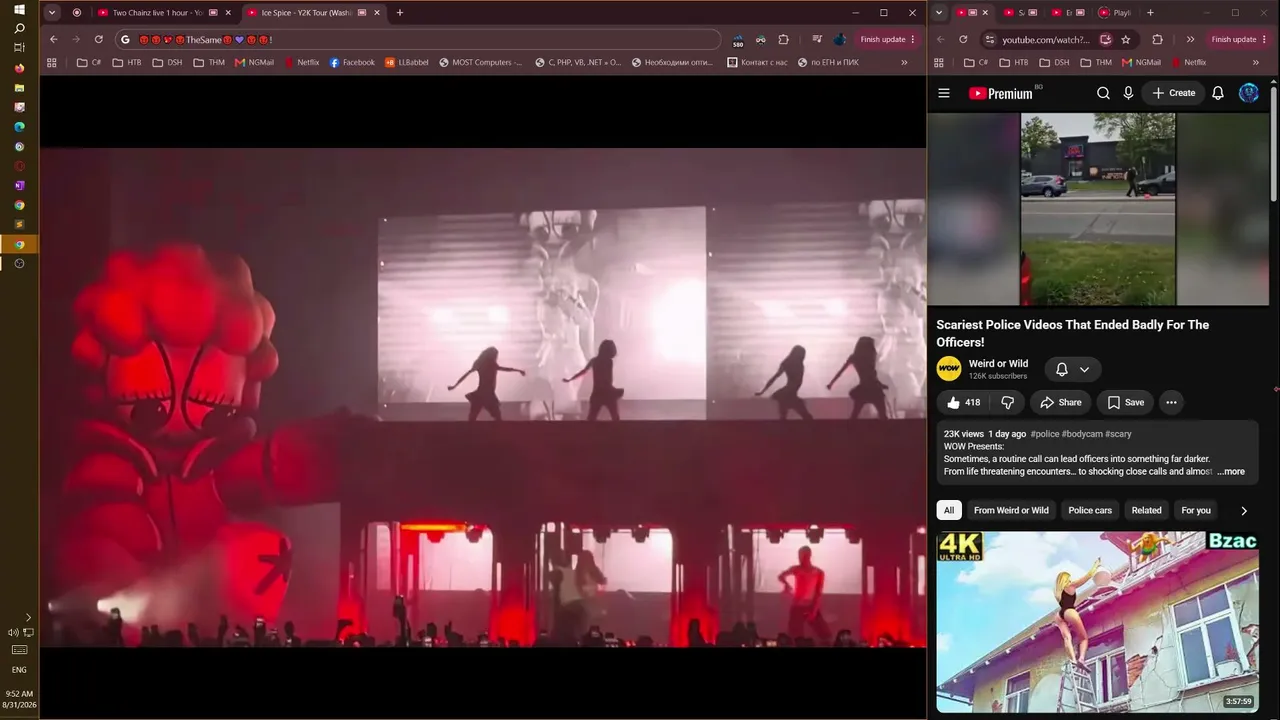The height and width of the screenshot is (720, 1280).
Task: Open extensions menu in left browser window
Action: click(783, 39)
